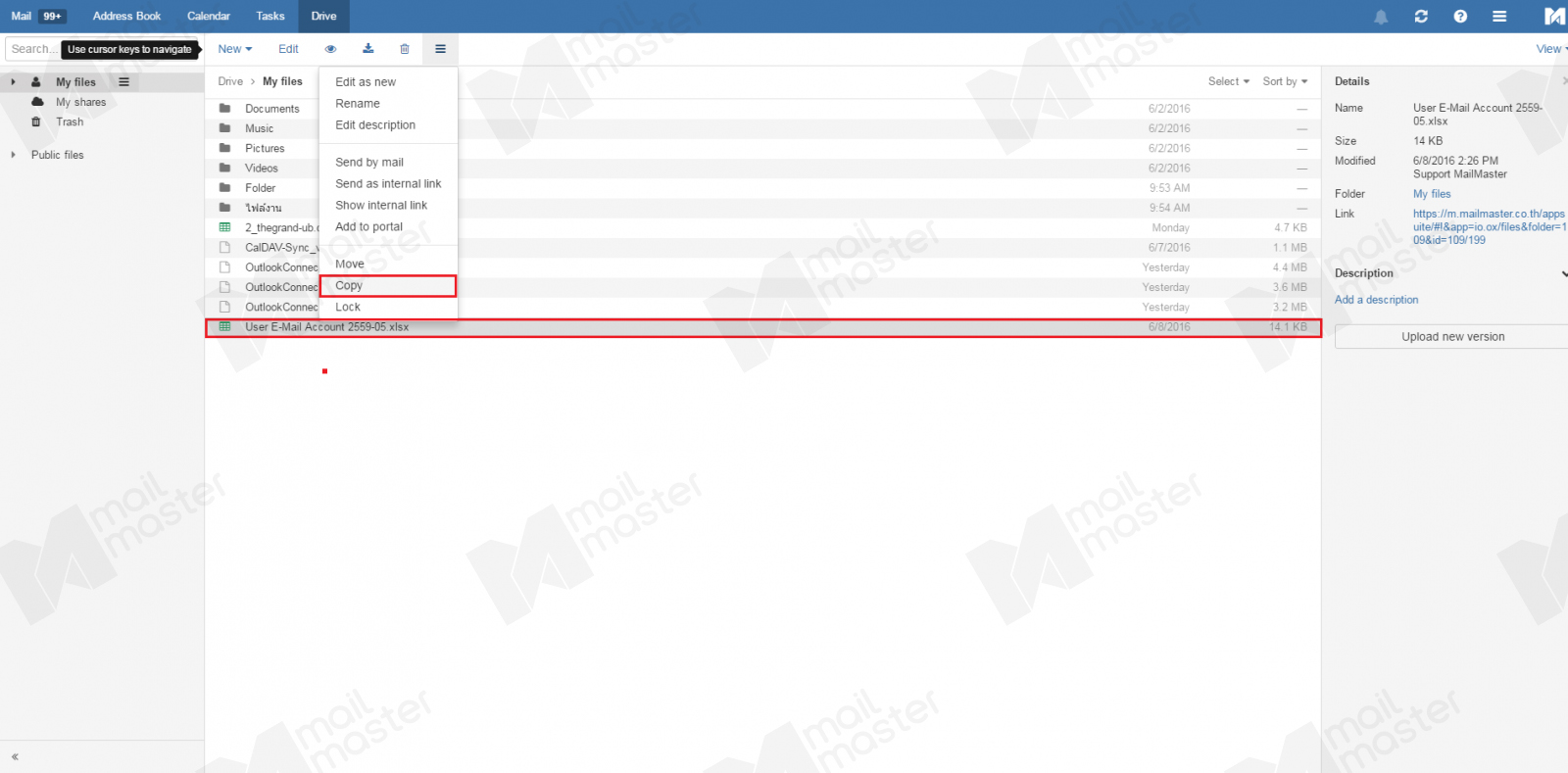Image resolution: width=1568 pixels, height=773 pixels.
Task: Open the help question mark icon
Action: tap(1460, 17)
